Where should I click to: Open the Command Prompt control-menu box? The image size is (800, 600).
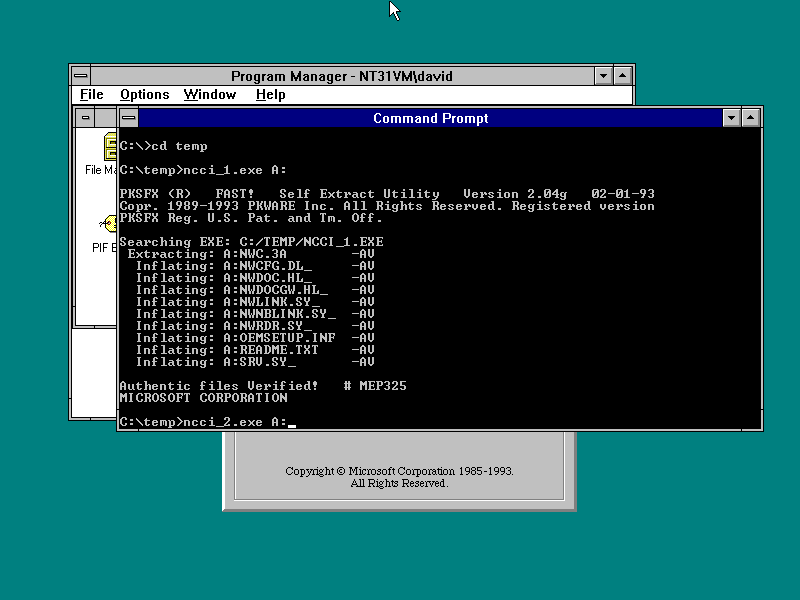coord(129,118)
